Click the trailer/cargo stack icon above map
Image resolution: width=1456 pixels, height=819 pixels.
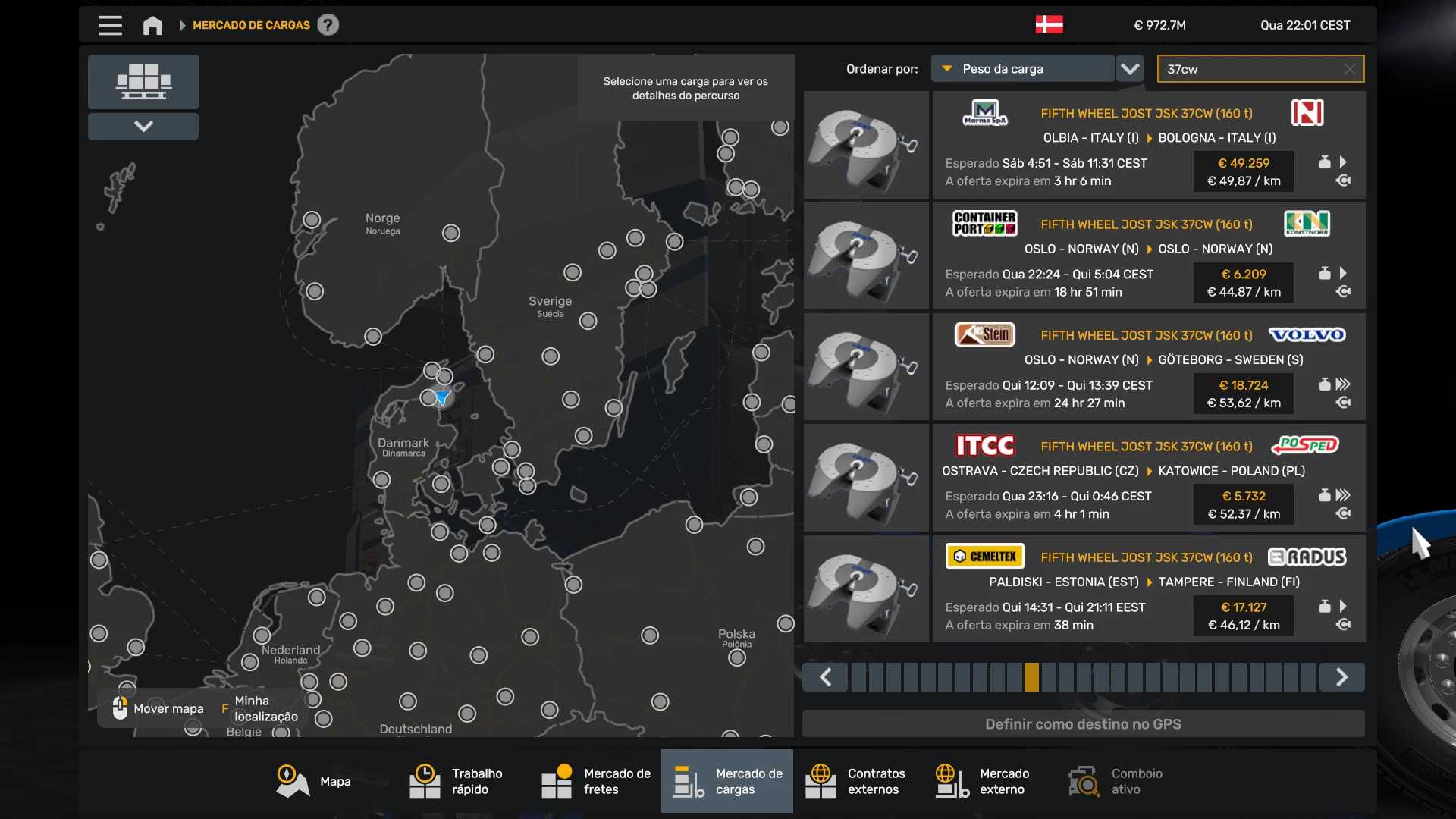click(143, 82)
